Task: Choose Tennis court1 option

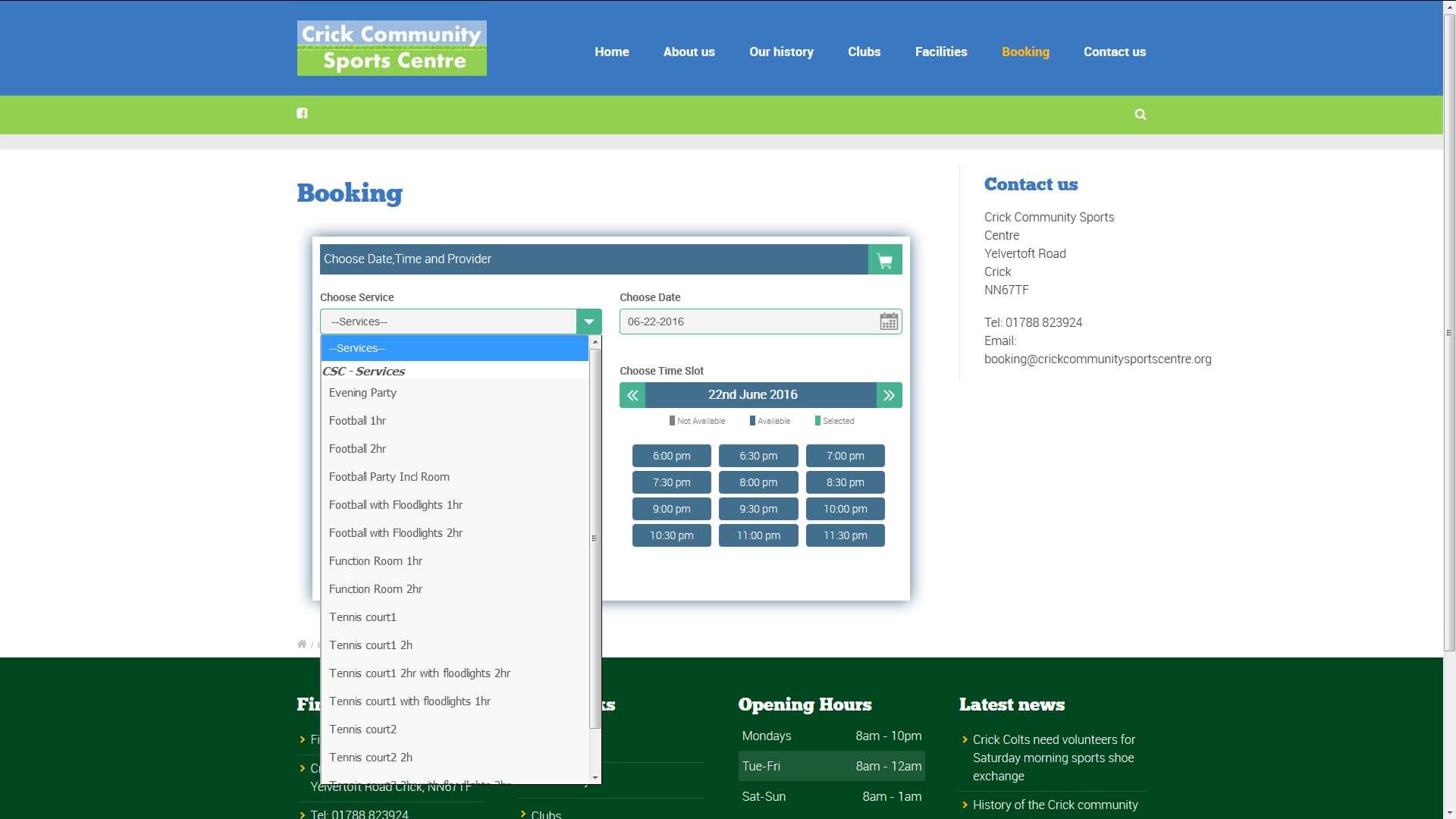Action: pos(454,617)
